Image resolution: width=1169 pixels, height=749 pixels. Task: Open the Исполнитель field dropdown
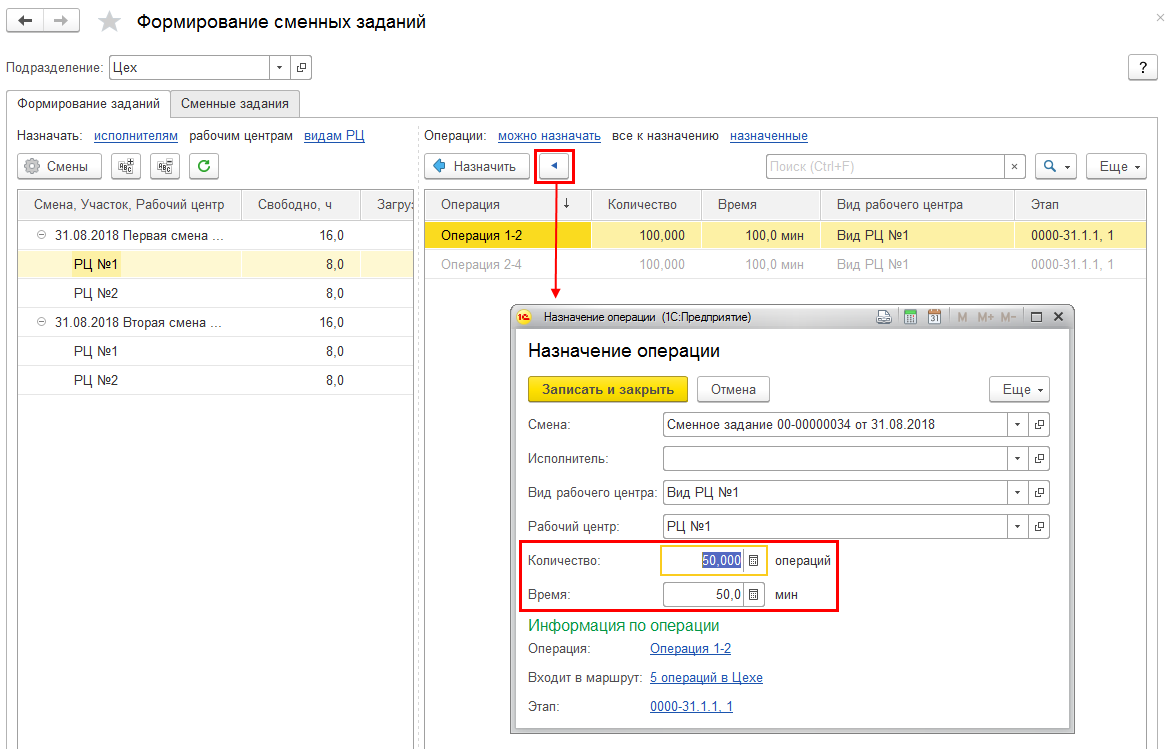[x=1018, y=458]
